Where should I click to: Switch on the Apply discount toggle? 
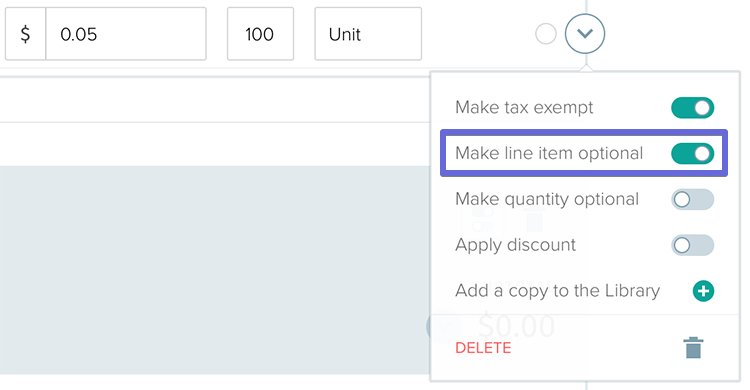[x=692, y=245]
